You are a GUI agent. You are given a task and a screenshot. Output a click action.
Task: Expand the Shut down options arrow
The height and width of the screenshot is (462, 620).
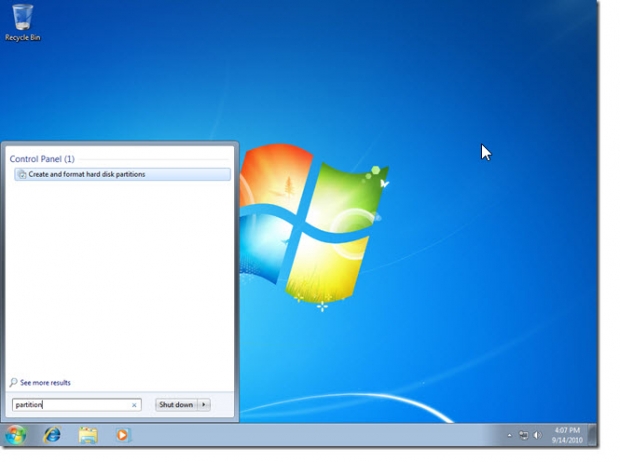[204, 405]
